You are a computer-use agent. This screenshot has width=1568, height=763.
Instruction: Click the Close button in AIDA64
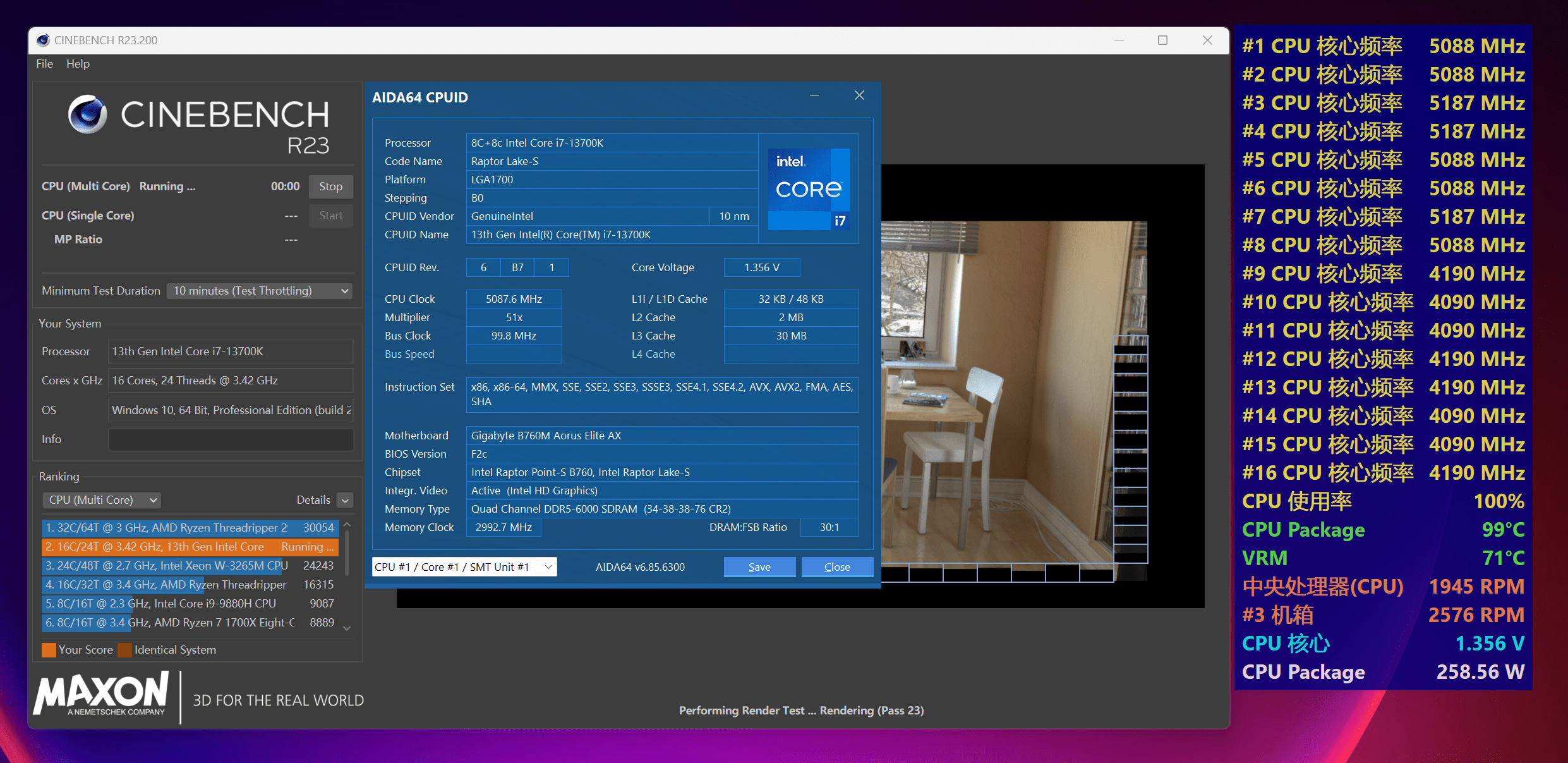click(837, 567)
